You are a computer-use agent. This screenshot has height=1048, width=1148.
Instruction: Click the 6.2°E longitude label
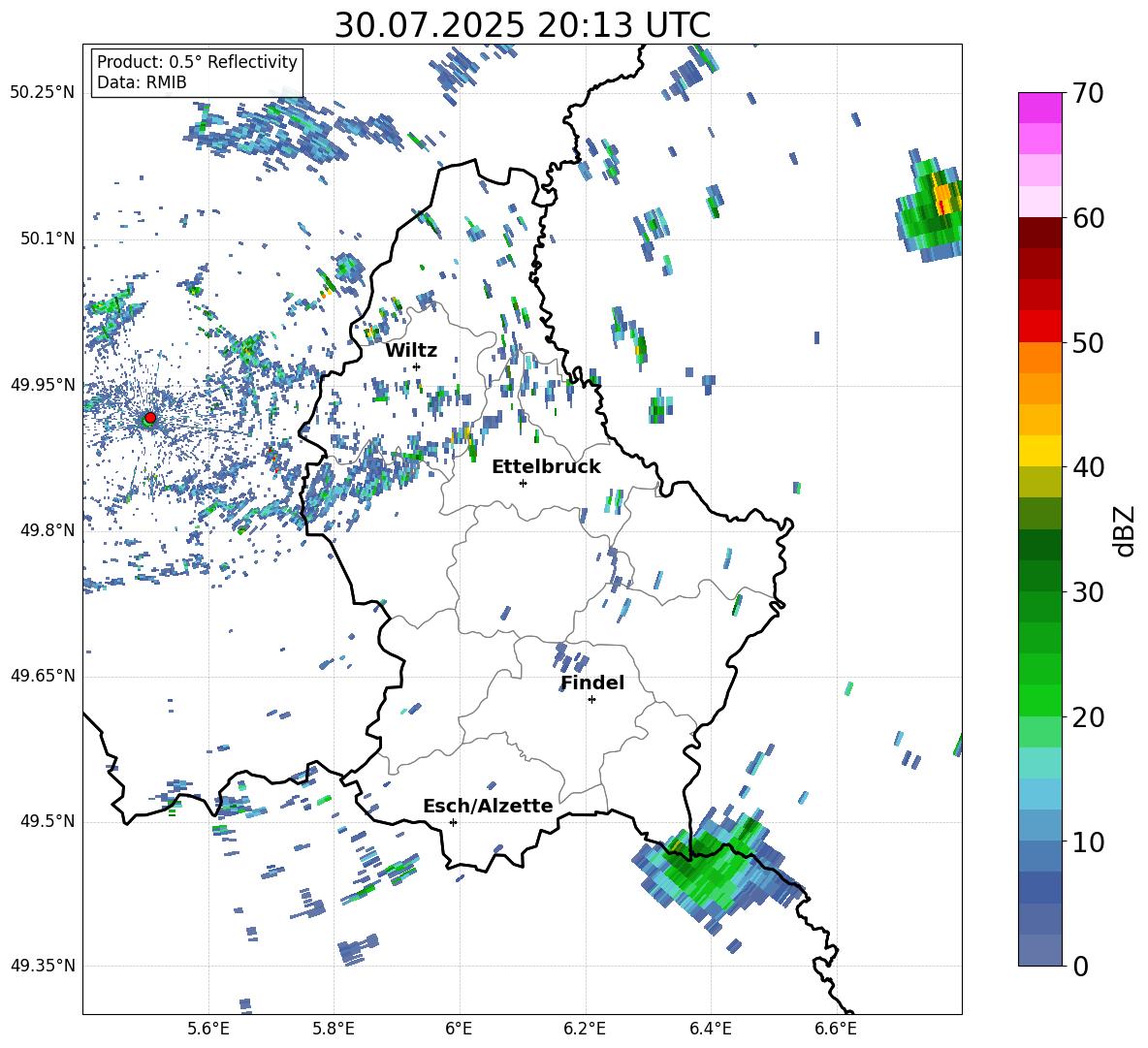(x=585, y=1029)
